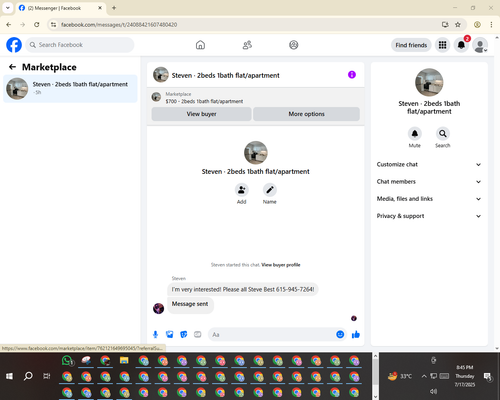Open a new browser tab
The height and width of the screenshot is (400, 500).
coord(114,8)
